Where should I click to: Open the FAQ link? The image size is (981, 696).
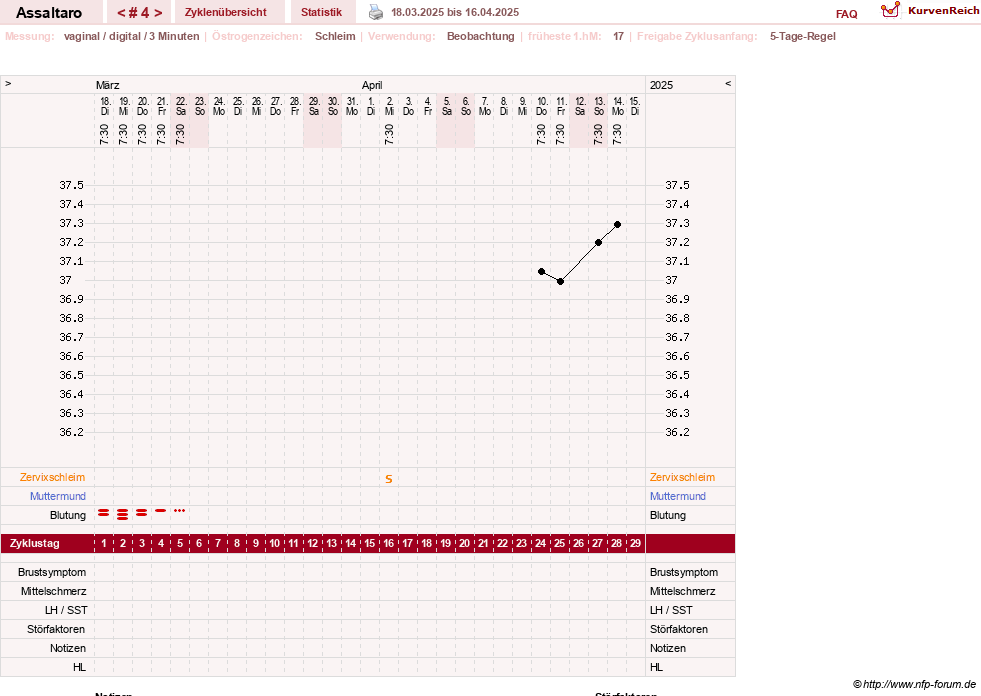[846, 14]
